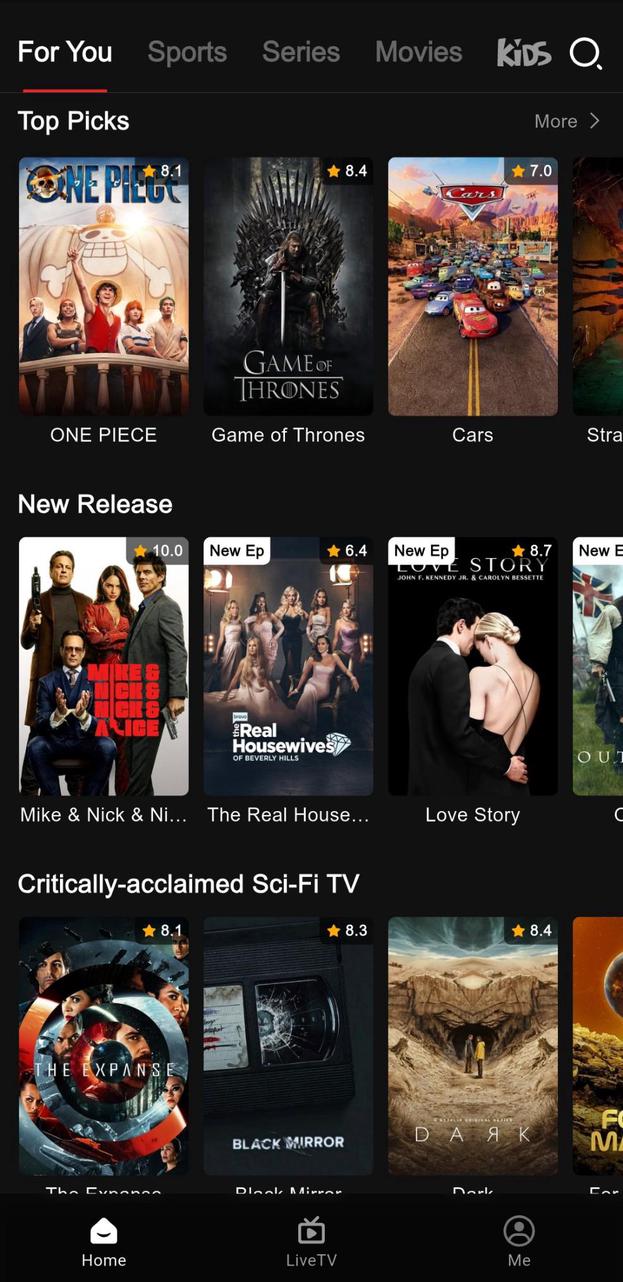Open the Game of Thrones title text
The width and height of the screenshot is (623, 1282).
point(288,435)
